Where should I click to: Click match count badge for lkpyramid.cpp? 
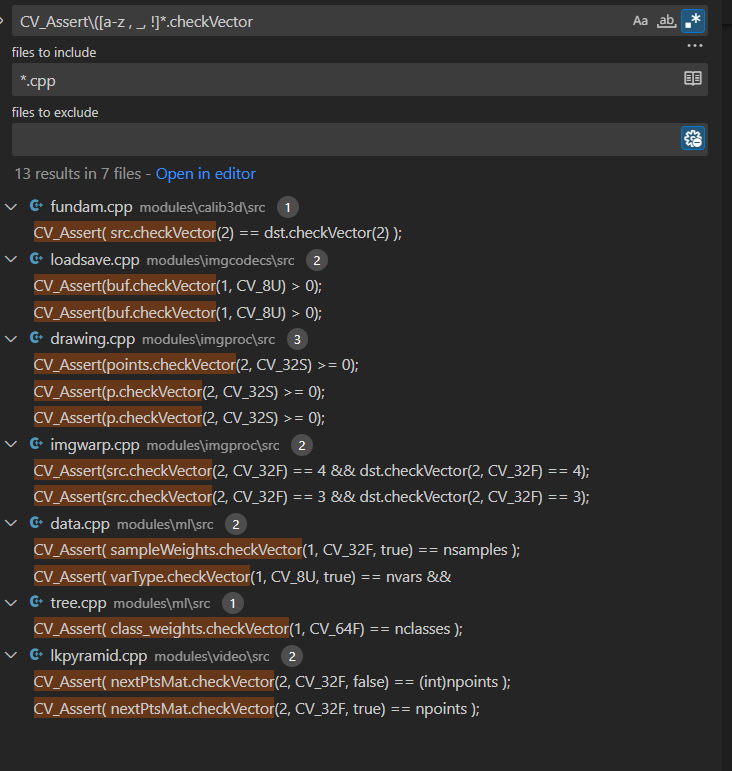292,656
